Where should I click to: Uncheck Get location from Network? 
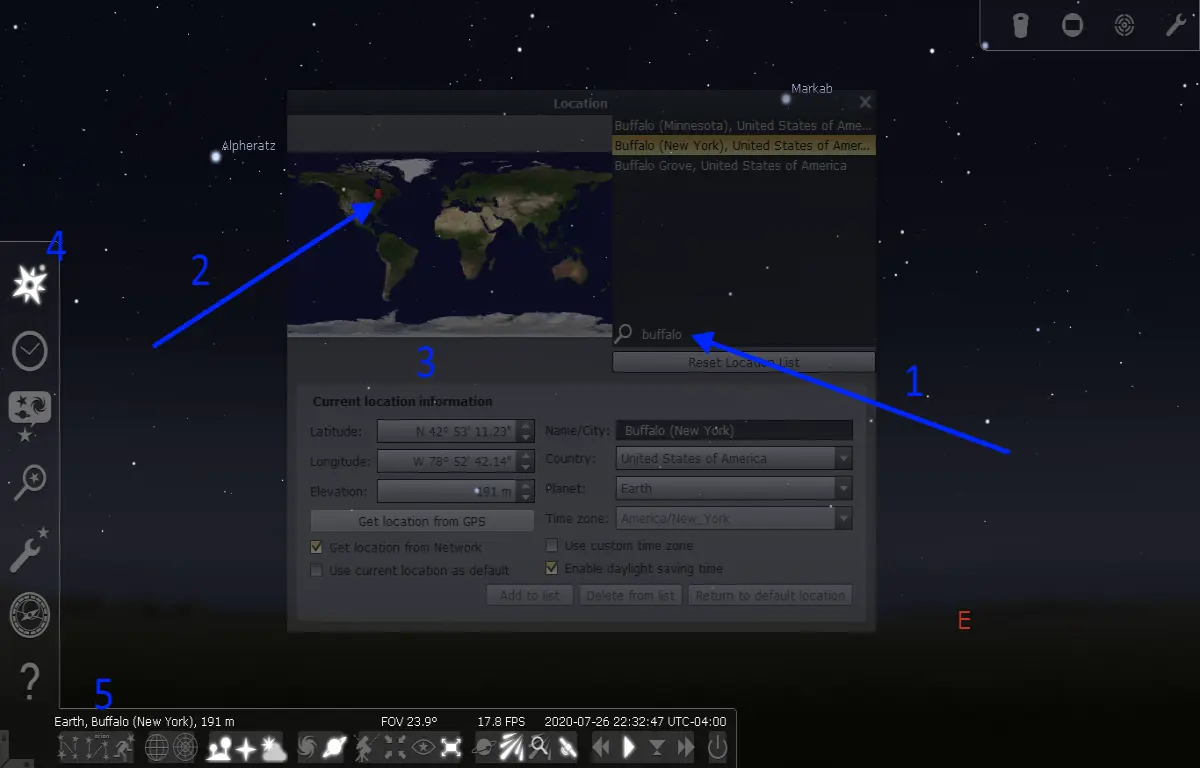tap(317, 547)
